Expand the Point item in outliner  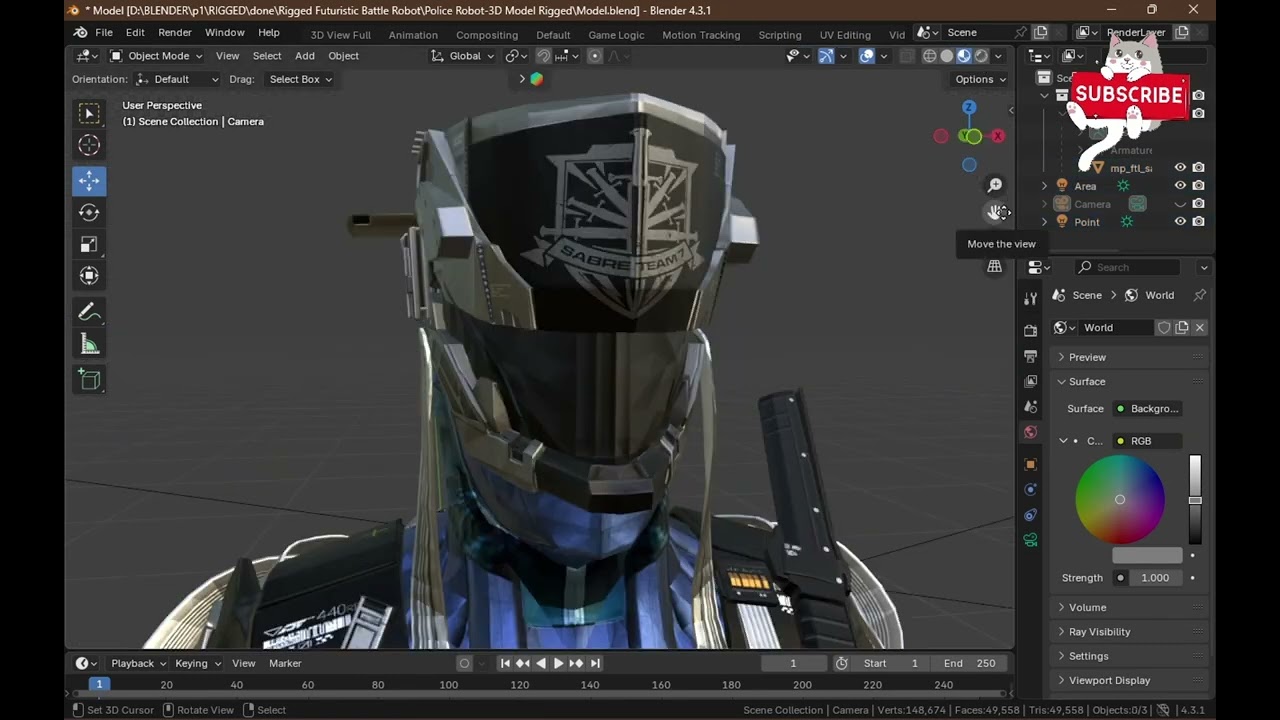click(x=1045, y=222)
